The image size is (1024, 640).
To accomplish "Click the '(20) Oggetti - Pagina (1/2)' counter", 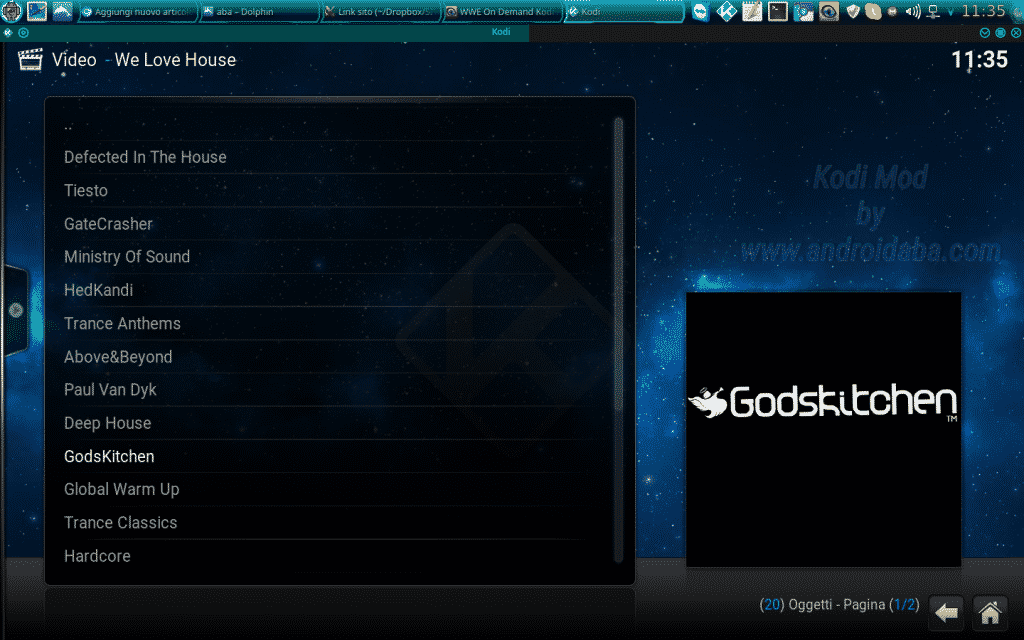I will point(839,605).
